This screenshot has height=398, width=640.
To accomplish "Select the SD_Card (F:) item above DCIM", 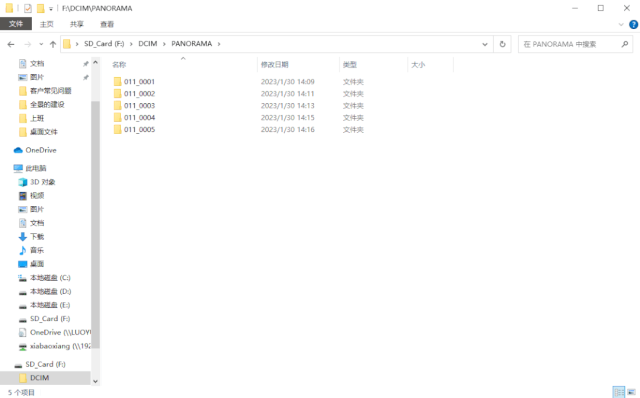I will pos(45,364).
